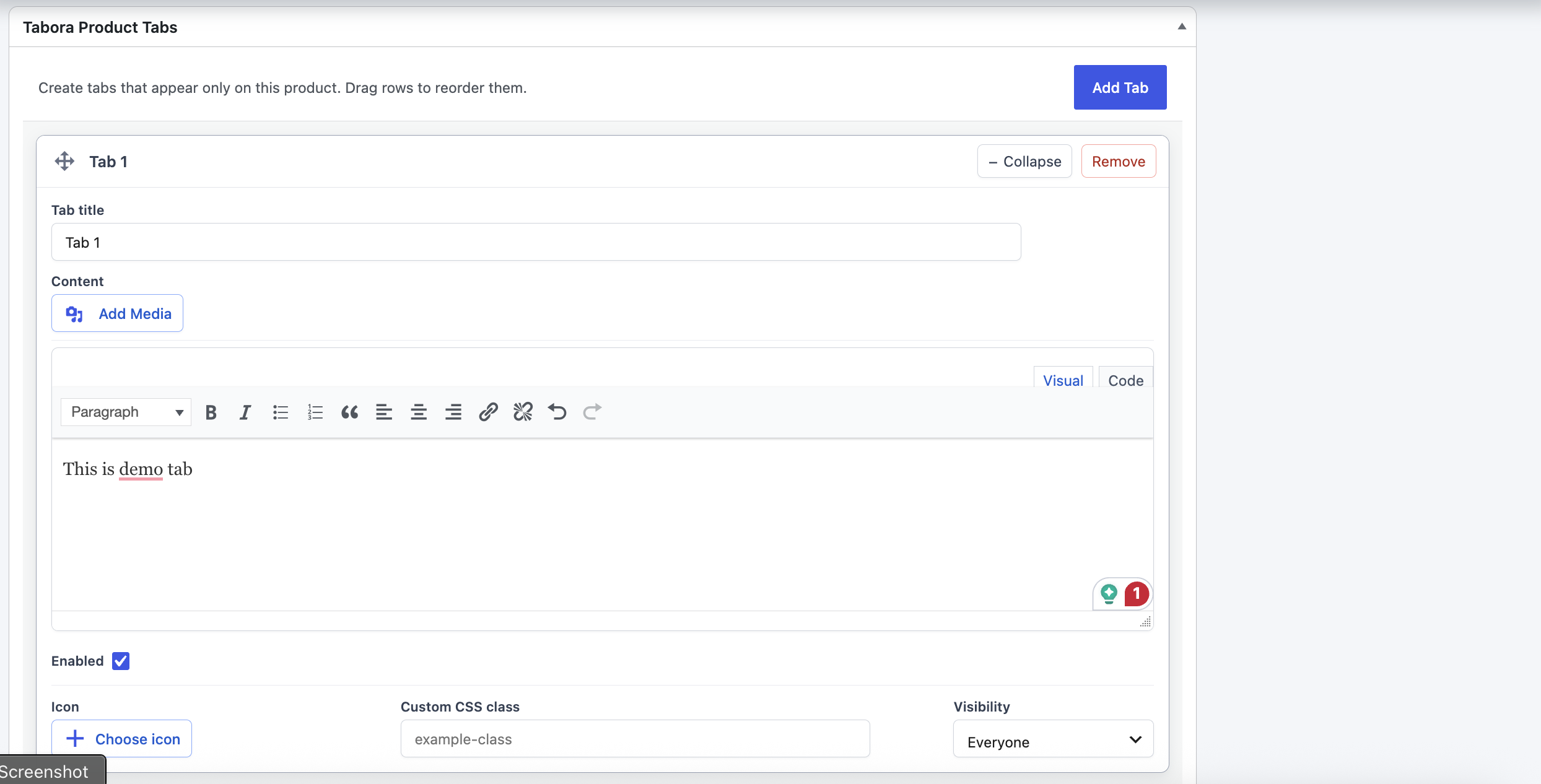Collapse the Tab 1 section

[1024, 161]
